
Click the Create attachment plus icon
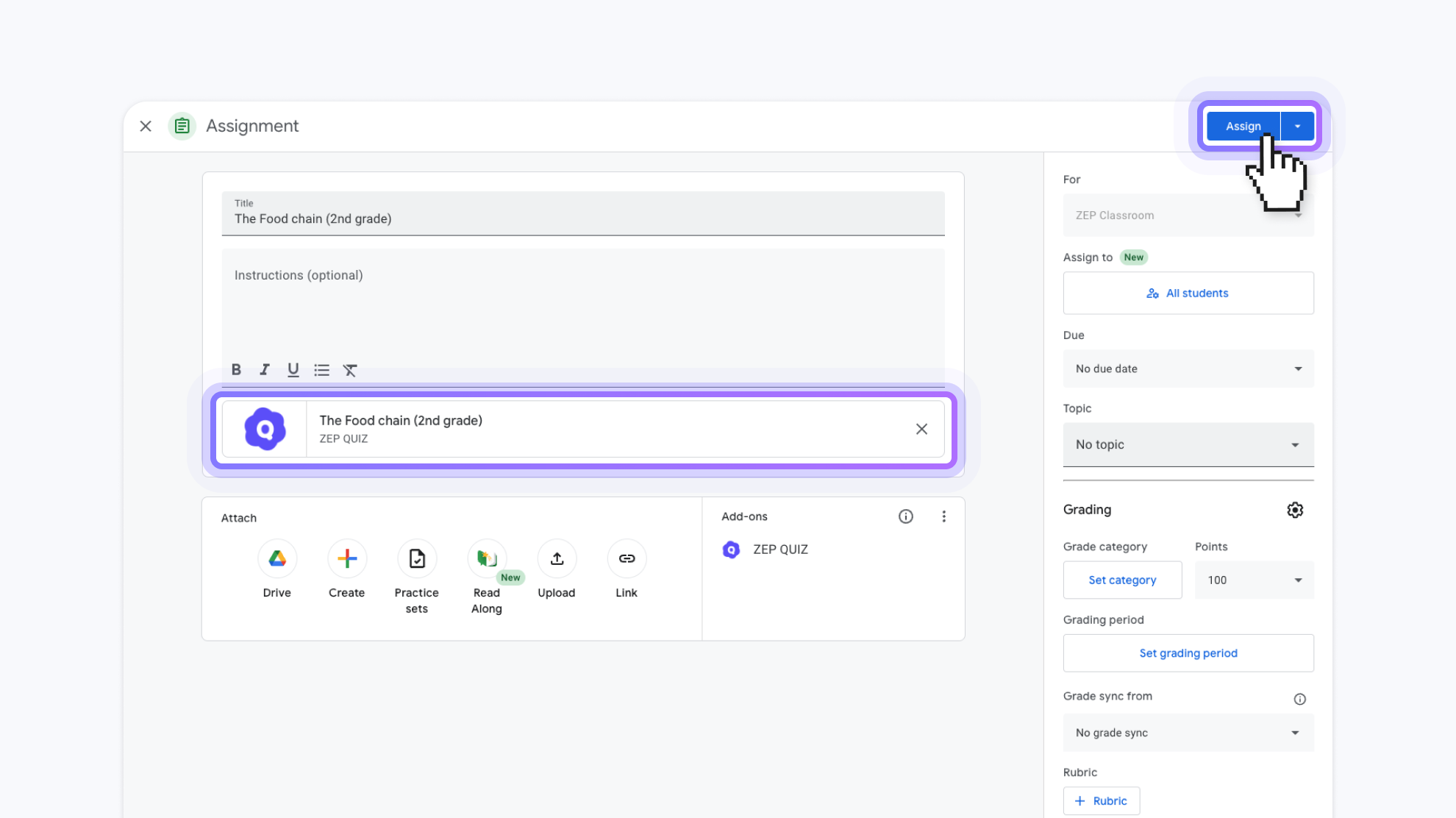click(347, 559)
